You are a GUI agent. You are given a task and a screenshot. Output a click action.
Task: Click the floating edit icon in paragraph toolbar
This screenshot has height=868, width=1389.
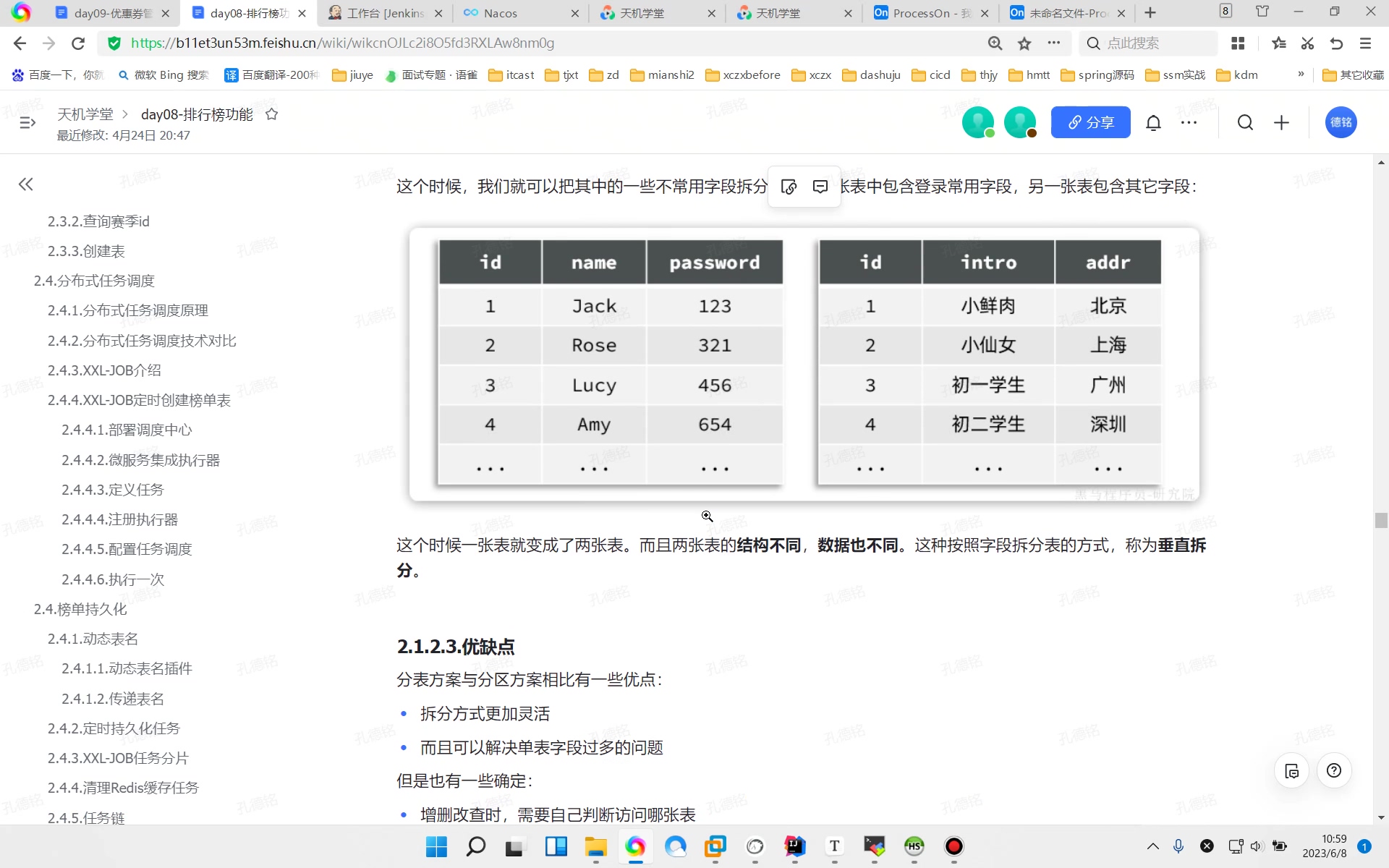[789, 187]
